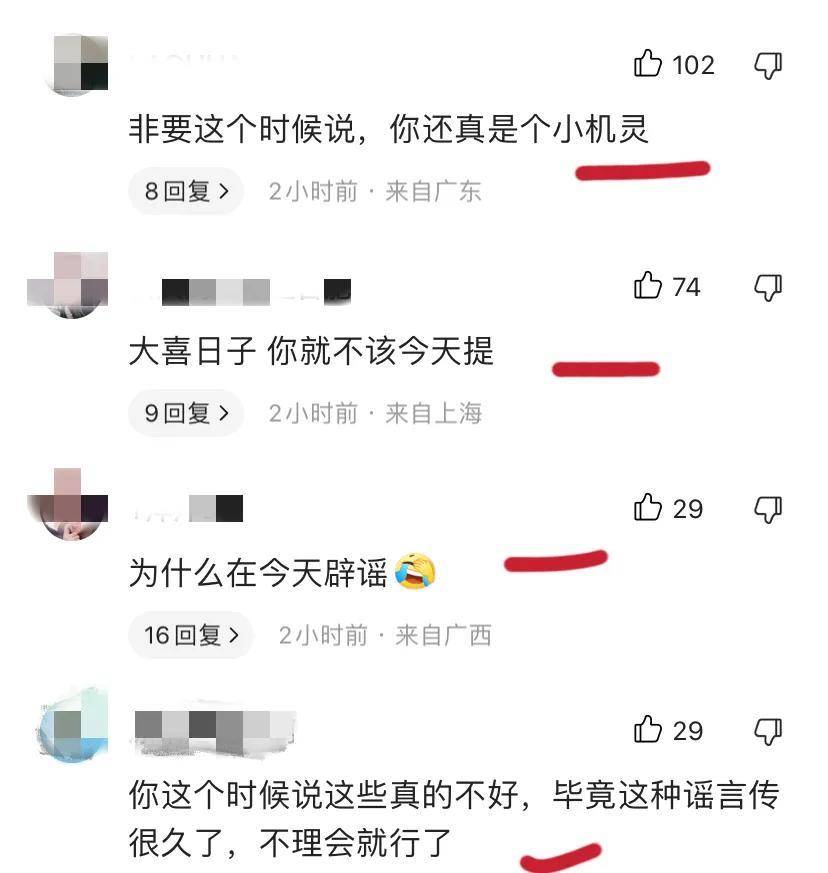Open the second commenter's profile picture

tap(68, 285)
